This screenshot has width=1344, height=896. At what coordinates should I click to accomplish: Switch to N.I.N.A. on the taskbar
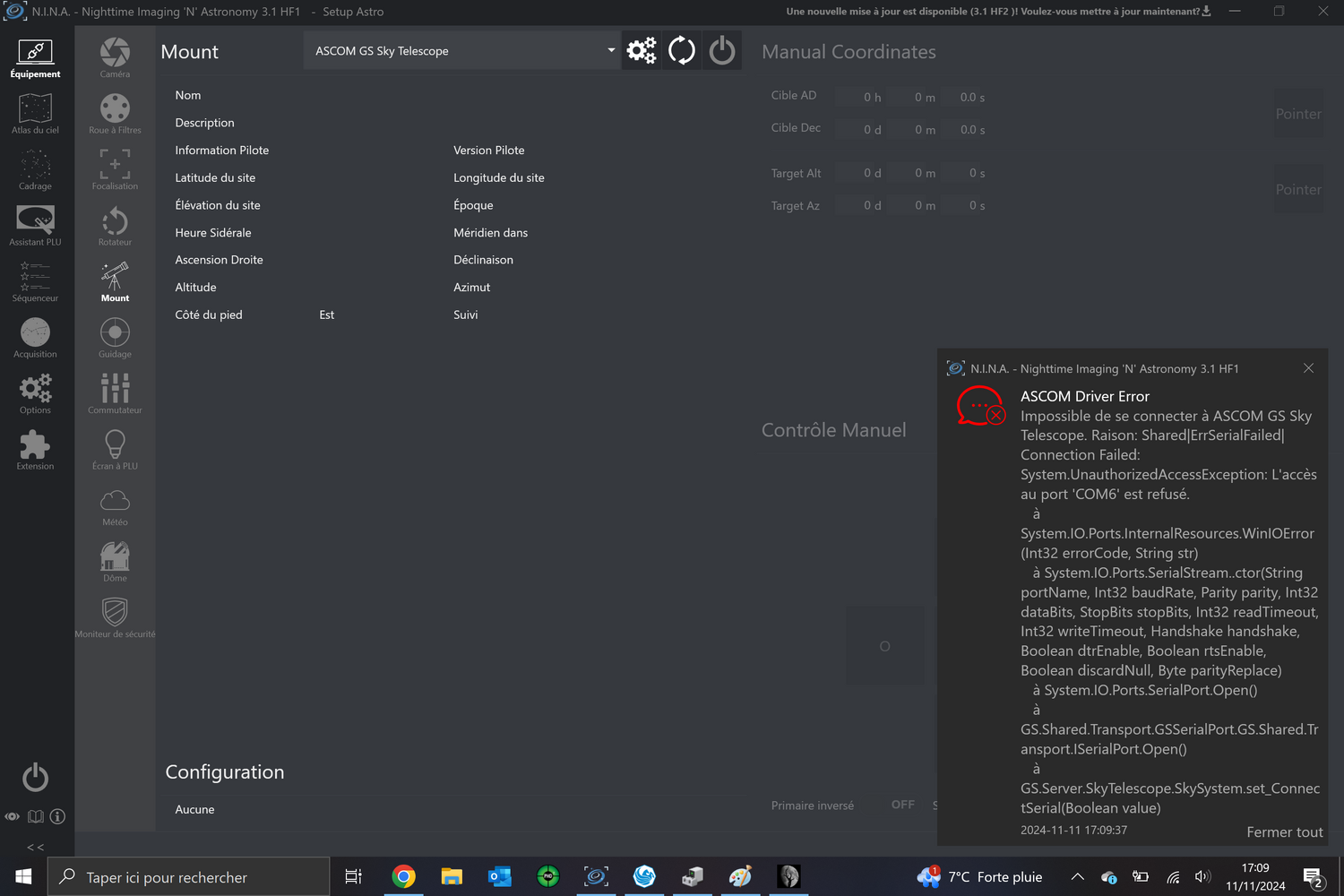click(x=596, y=876)
